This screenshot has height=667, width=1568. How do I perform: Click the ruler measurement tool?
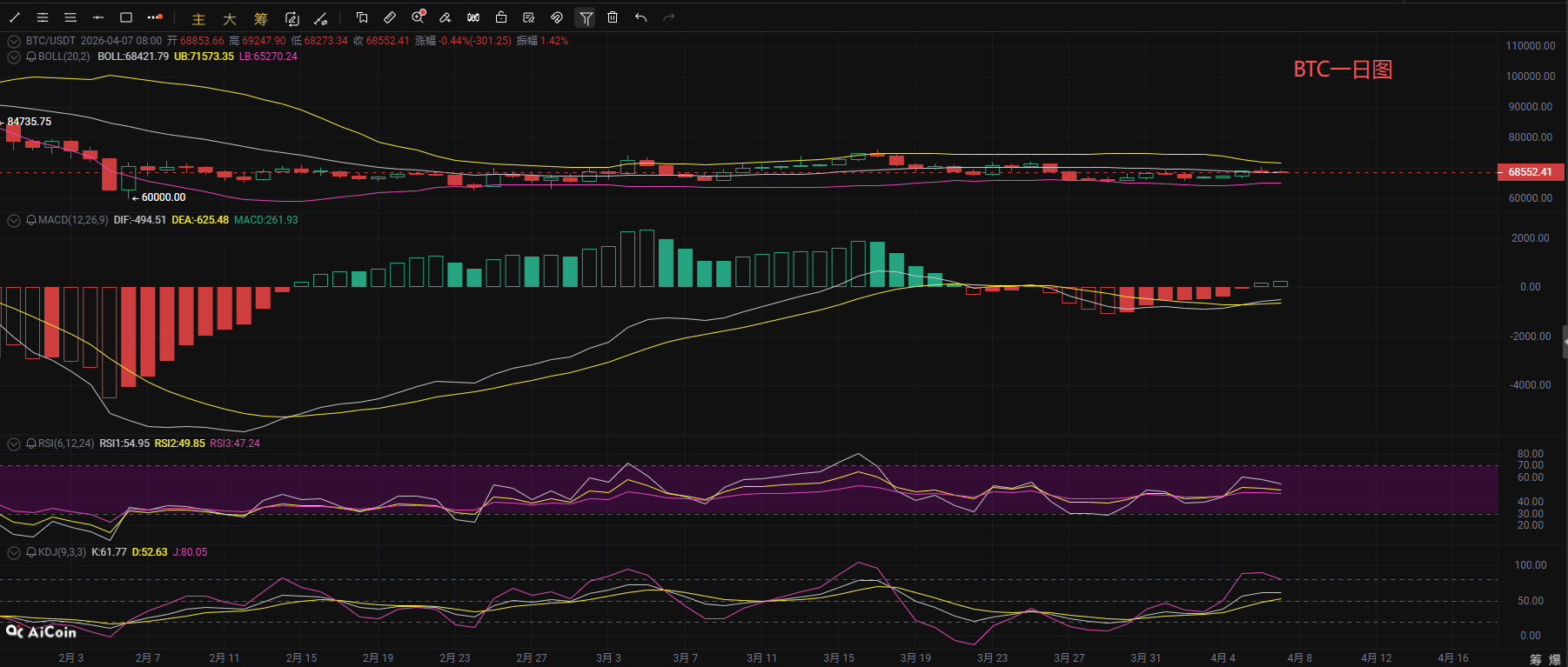tap(390, 17)
